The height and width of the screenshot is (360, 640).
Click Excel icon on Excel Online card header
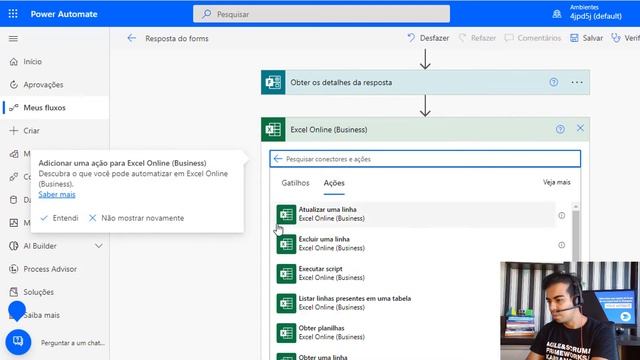273,129
